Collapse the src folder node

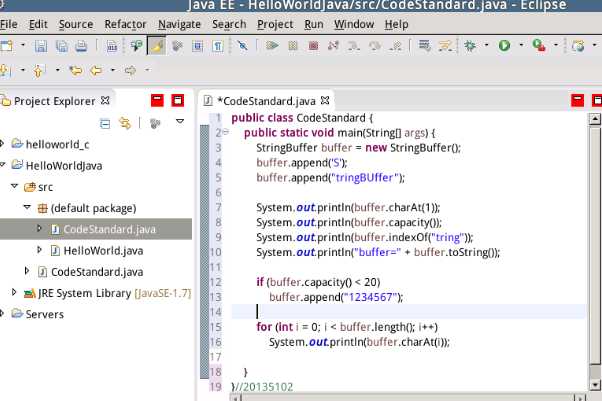coord(15,186)
